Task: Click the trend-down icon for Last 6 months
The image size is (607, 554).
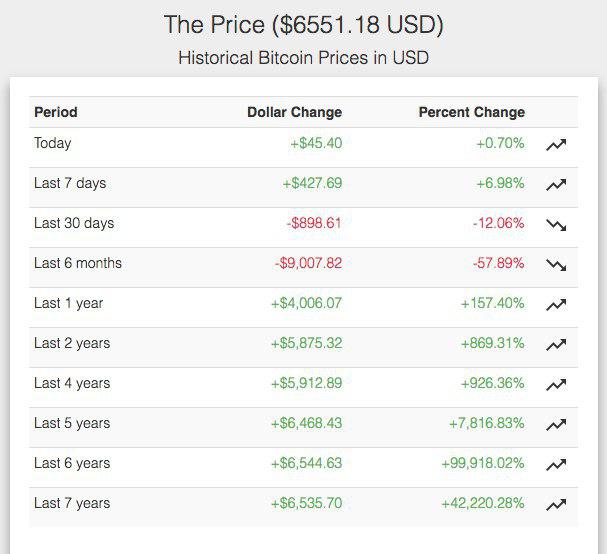Action: coord(556,265)
